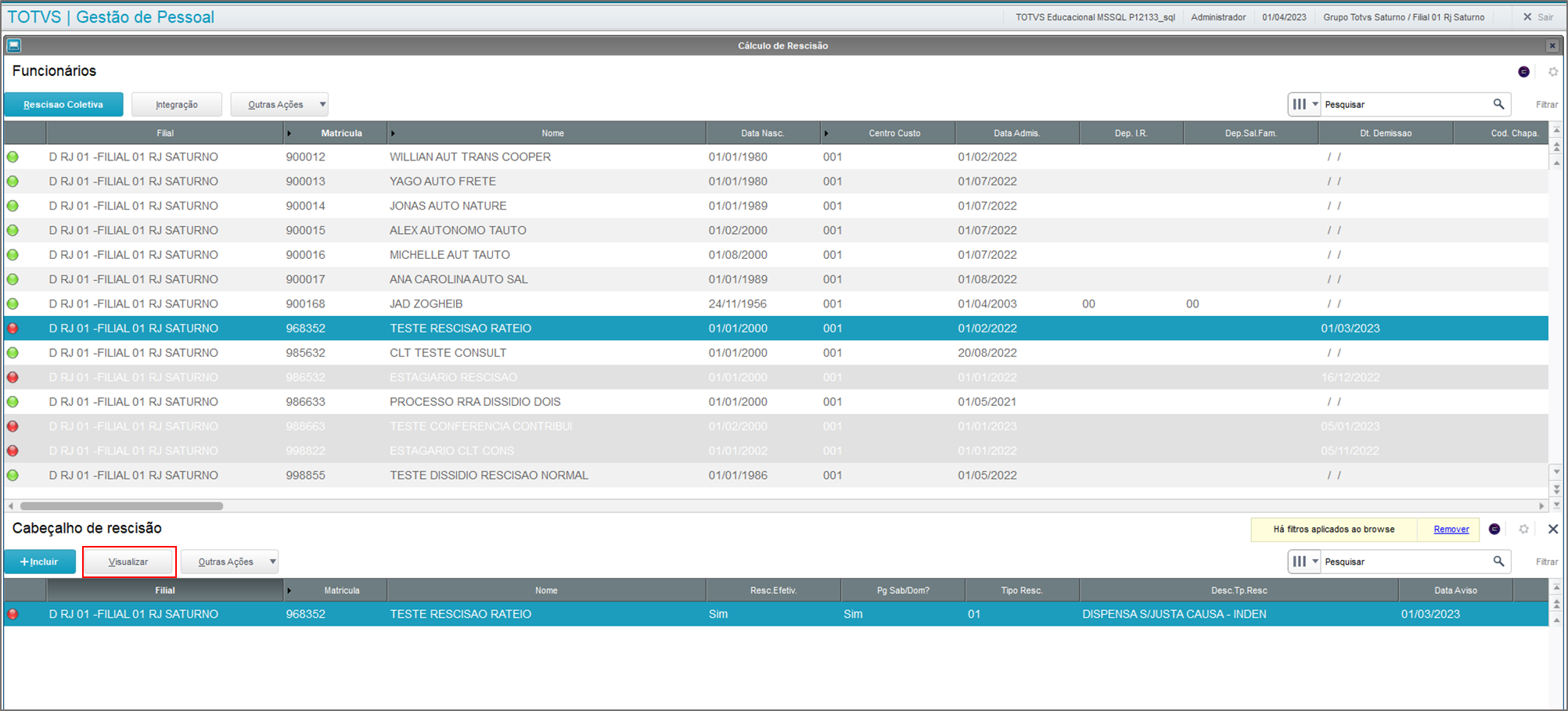Click the Remover filters link
This screenshot has height=711, width=1568.
1451,530
